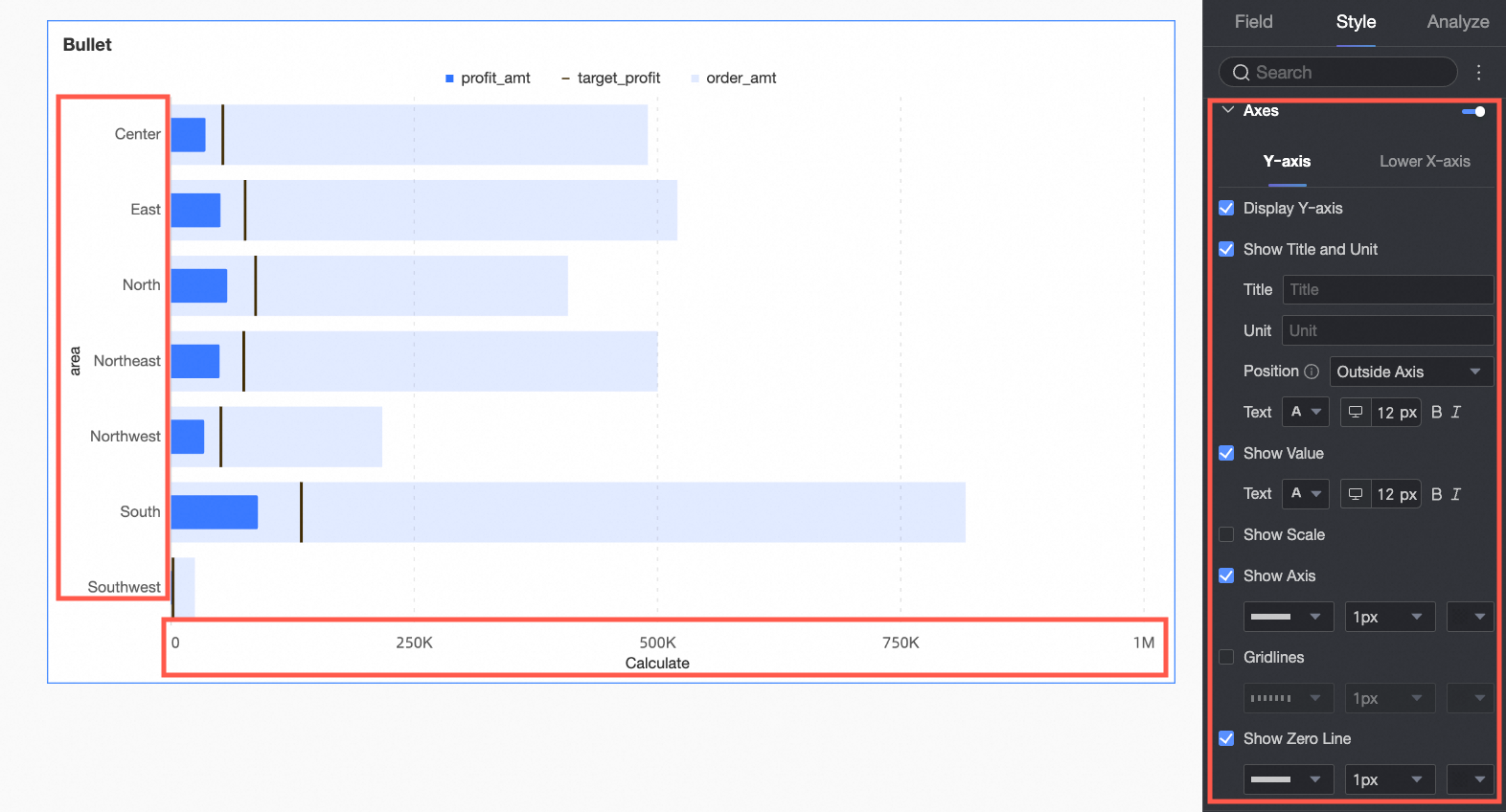Click the Northeast axis label
This screenshot has height=812, width=1506.
coord(127,361)
